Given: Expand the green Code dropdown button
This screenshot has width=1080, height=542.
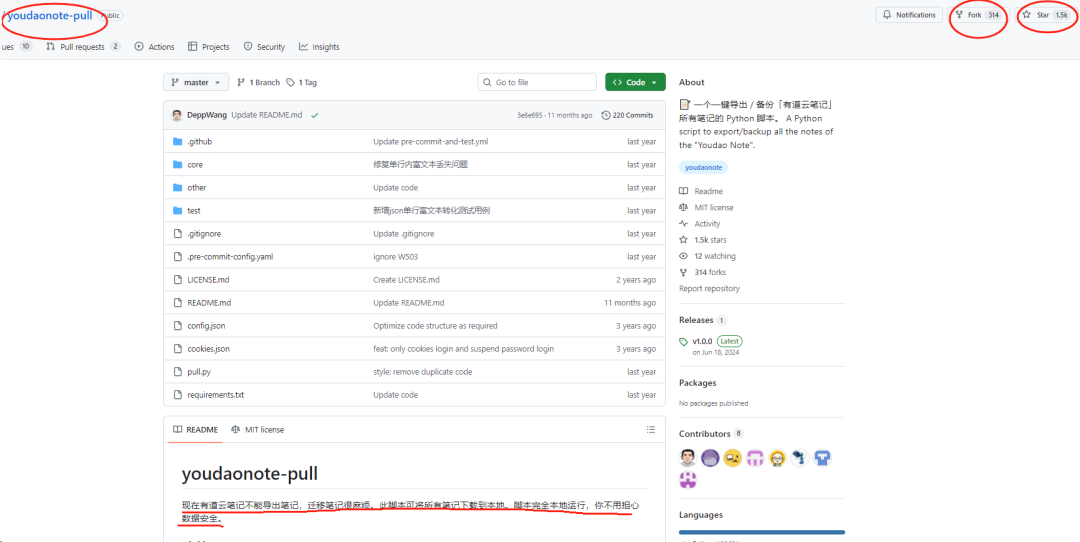Looking at the screenshot, I should tap(635, 82).
